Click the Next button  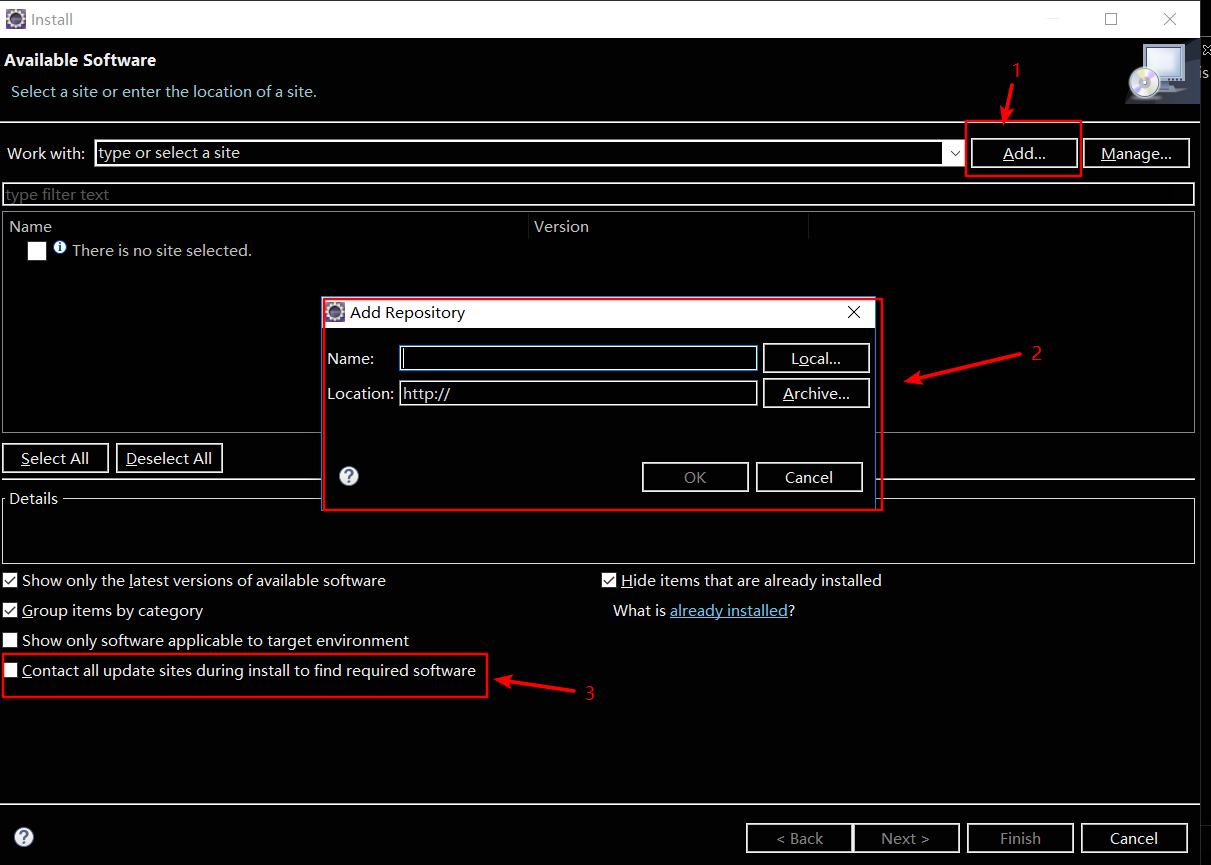906,838
